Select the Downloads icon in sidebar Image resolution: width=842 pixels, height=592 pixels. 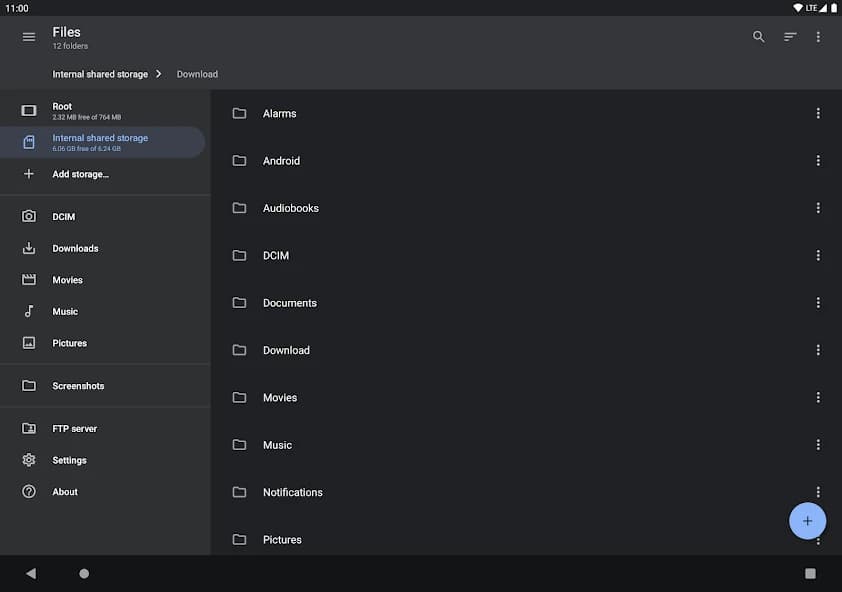pos(29,248)
